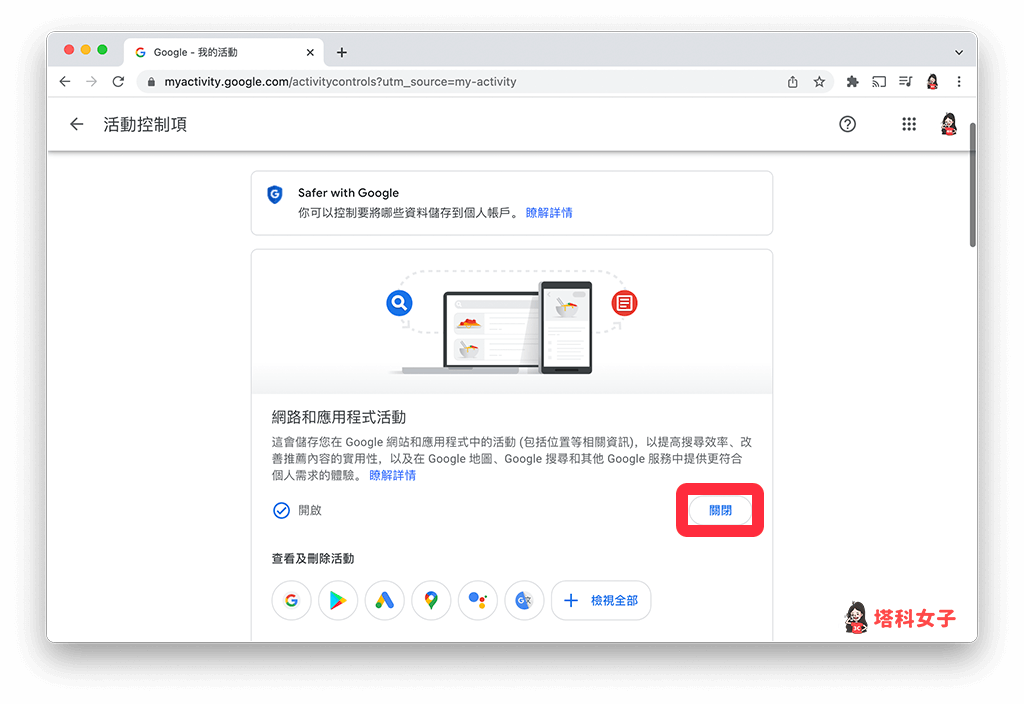Click the Cast icon in toolbar
Image resolution: width=1024 pixels, height=704 pixels.
879,82
